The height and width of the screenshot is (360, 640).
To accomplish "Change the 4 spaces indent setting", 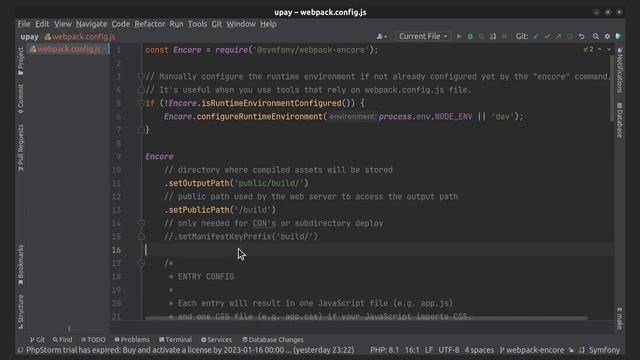I will [479, 350].
